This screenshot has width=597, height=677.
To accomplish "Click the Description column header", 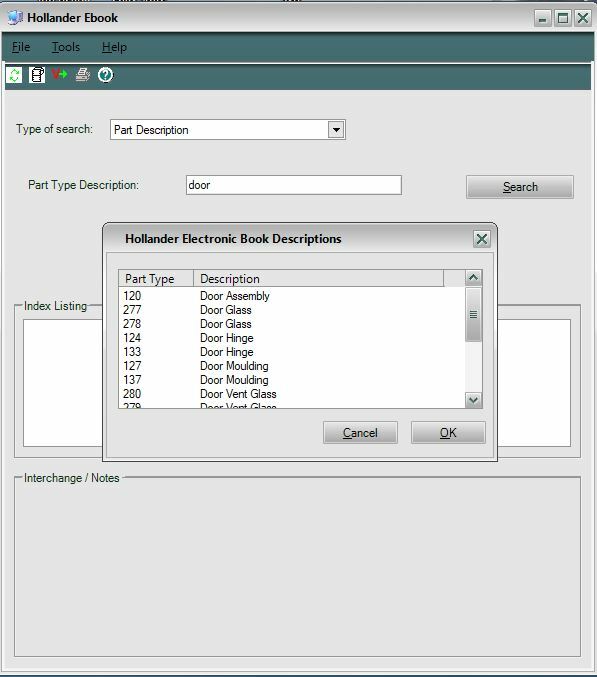I will pos(319,278).
